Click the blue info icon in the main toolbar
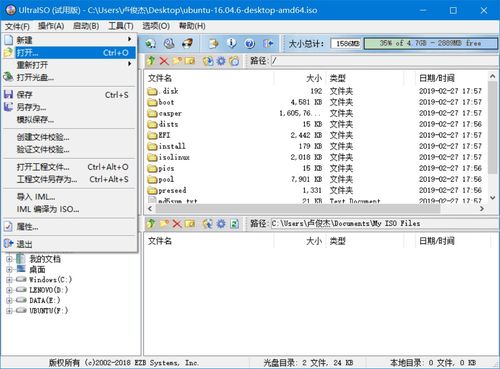 [232, 43]
